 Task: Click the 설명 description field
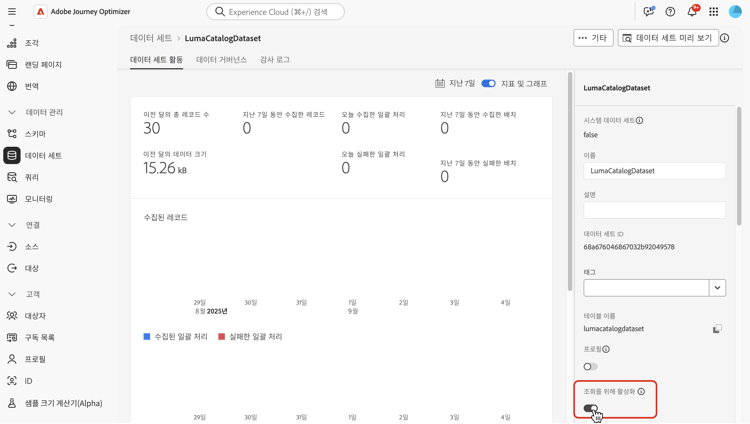(x=654, y=210)
